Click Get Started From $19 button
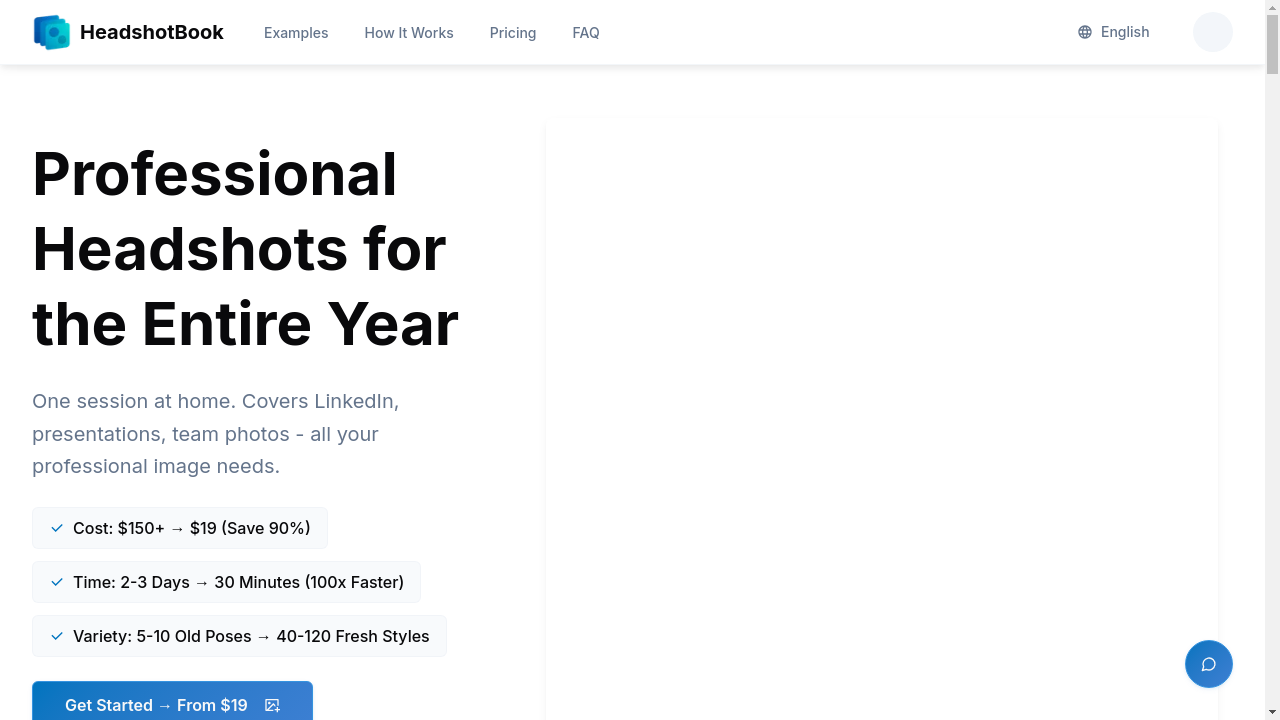 172,701
